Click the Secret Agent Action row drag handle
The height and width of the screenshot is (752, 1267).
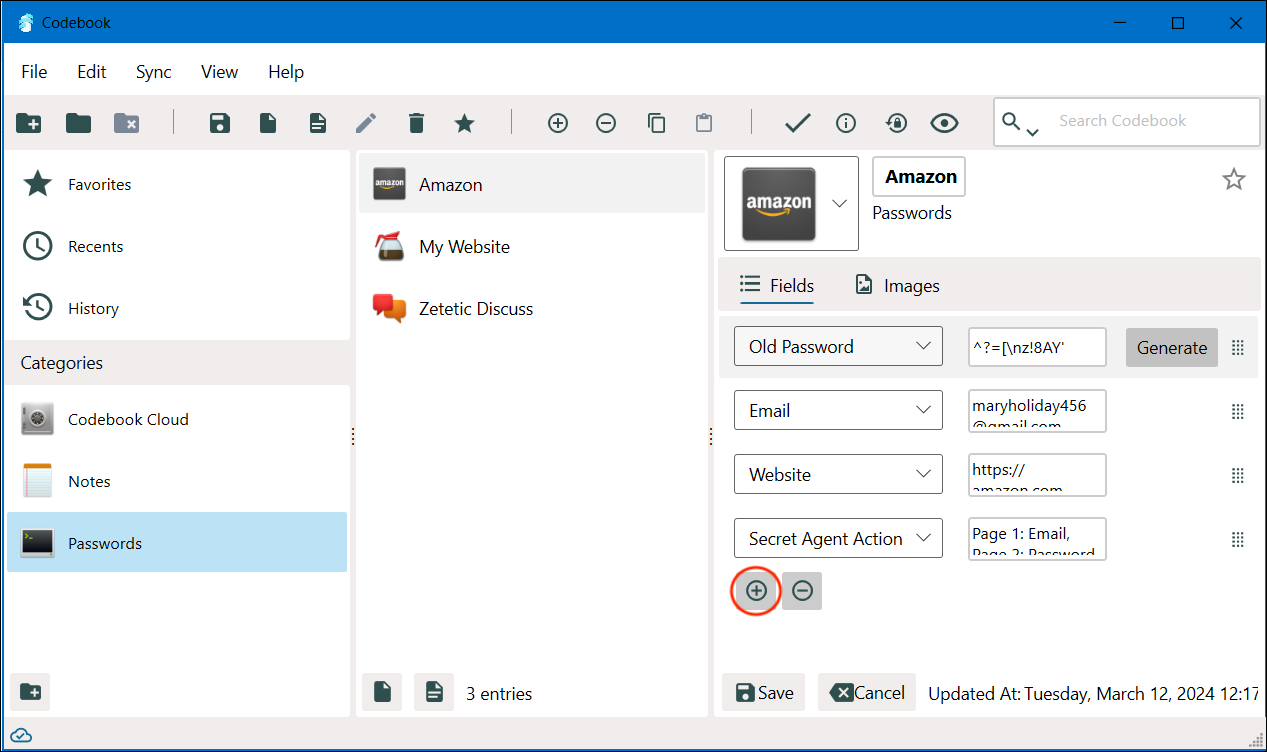click(x=1237, y=539)
